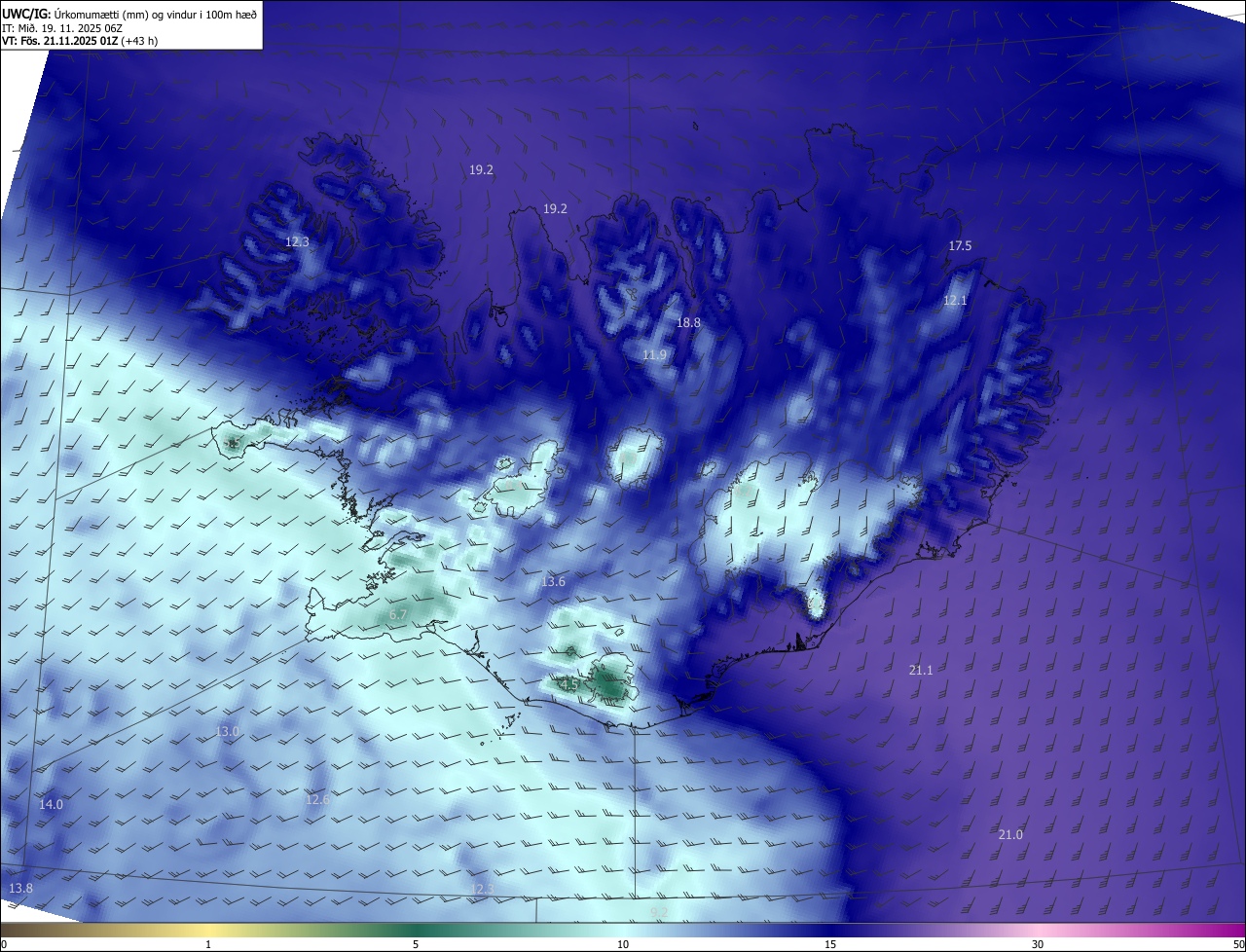
Task: Click the '5' label on the color scale
Action: click(x=416, y=944)
